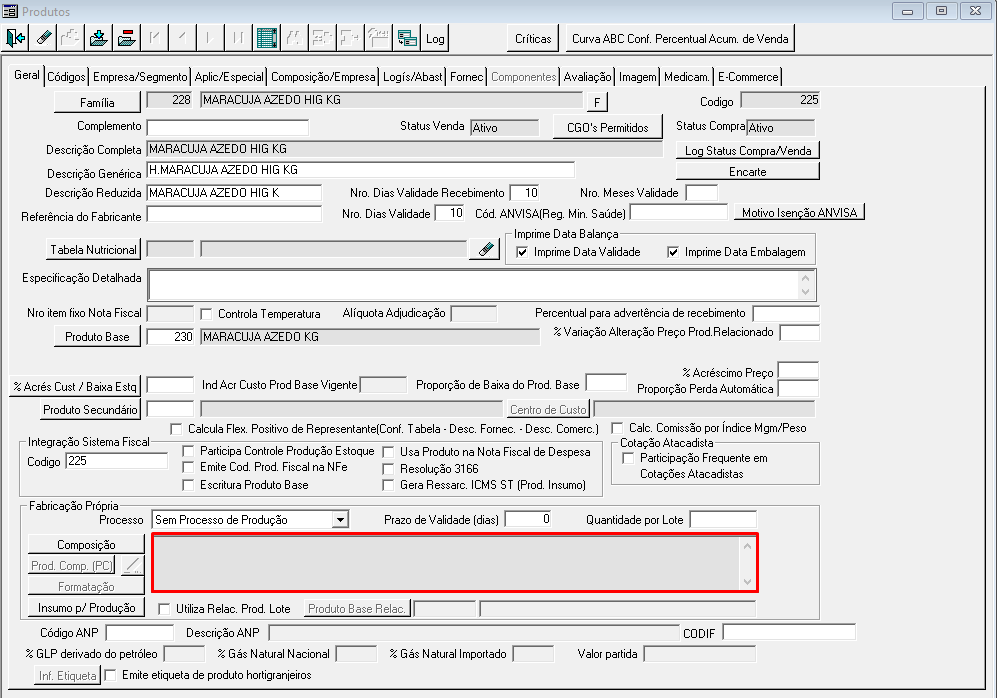Go to first record navigation icon
Image resolution: width=997 pixels, height=698 pixels.
click(x=155, y=38)
